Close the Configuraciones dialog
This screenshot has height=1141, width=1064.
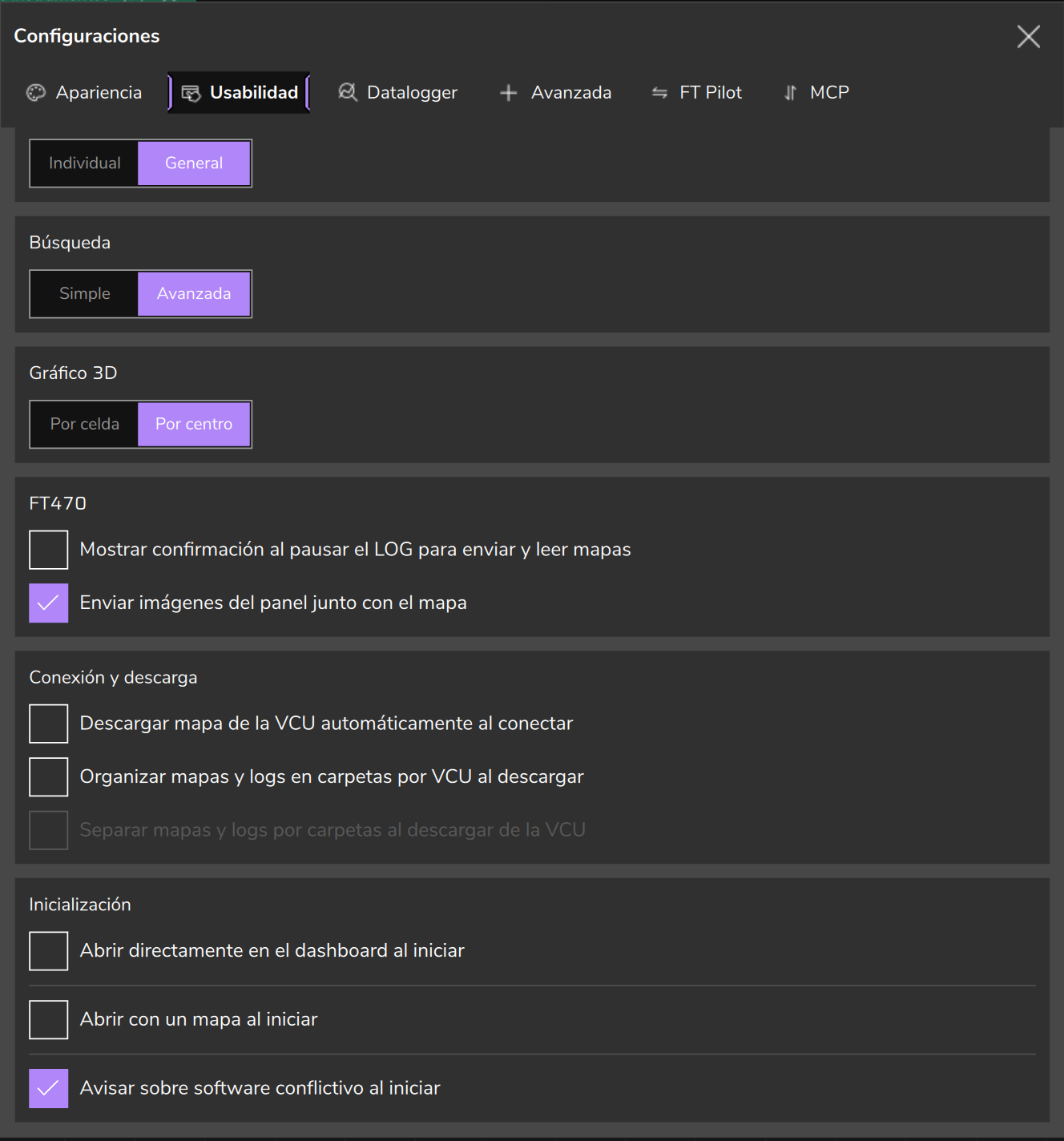tap(1028, 36)
